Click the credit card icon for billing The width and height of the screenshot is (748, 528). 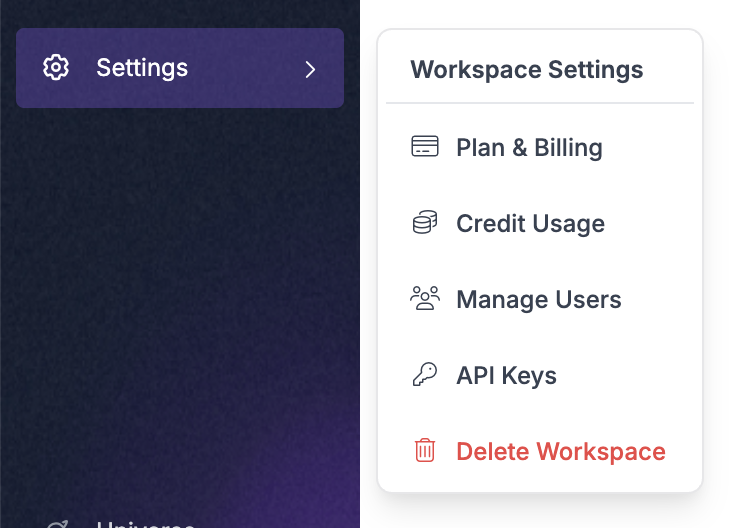click(425, 147)
